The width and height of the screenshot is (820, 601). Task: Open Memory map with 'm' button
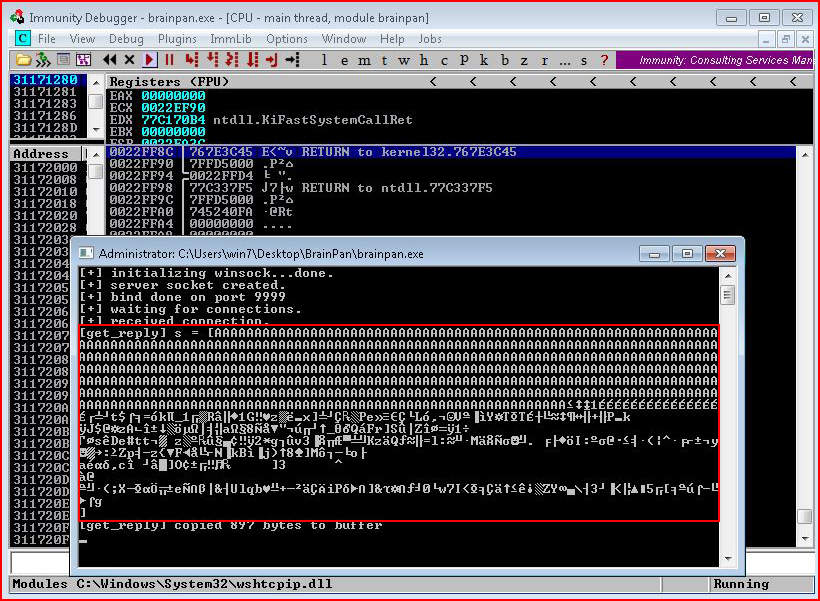365,60
